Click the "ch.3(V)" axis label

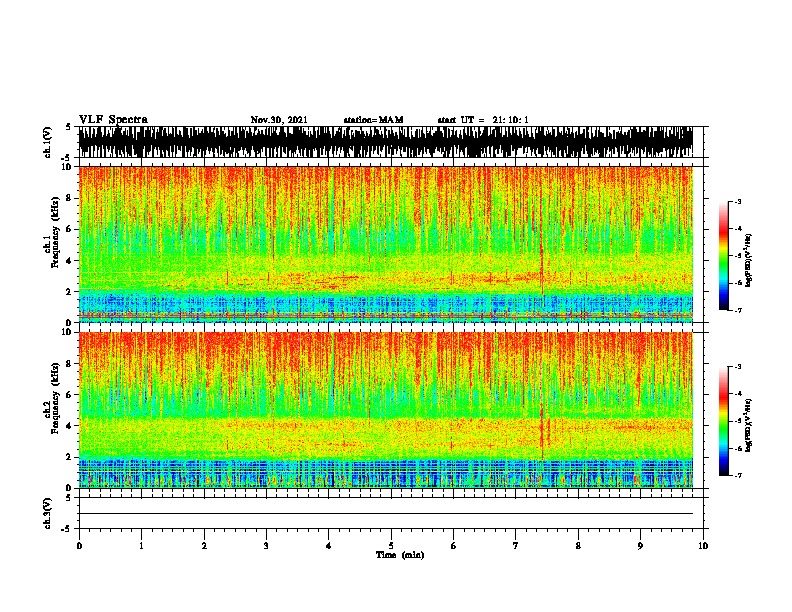48,513
